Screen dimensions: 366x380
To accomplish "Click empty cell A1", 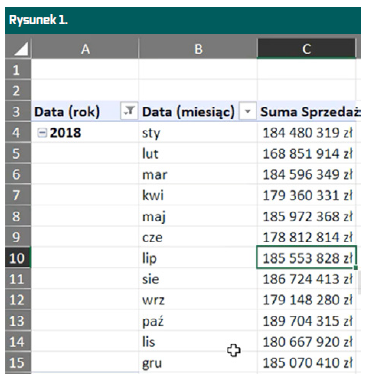I will [x=85, y=70].
